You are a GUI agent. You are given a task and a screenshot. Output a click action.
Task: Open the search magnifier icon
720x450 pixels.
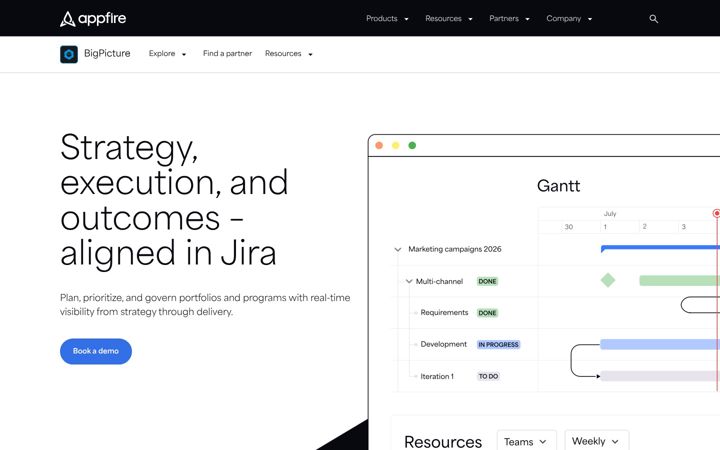(x=653, y=19)
